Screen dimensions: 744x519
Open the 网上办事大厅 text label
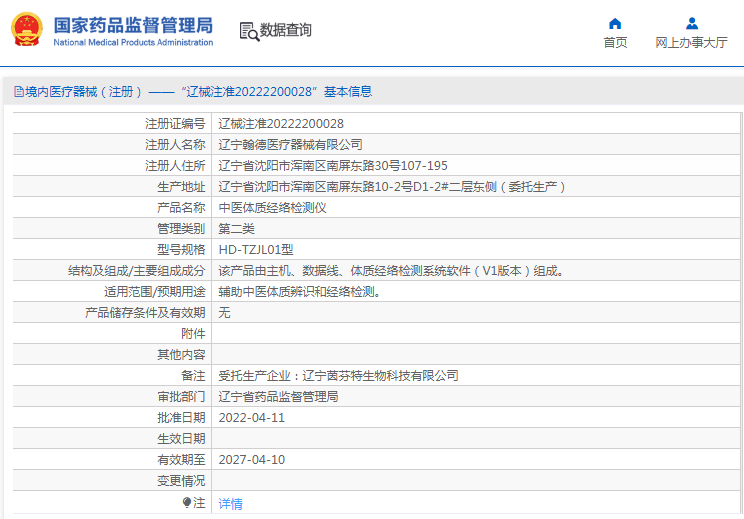[691, 42]
